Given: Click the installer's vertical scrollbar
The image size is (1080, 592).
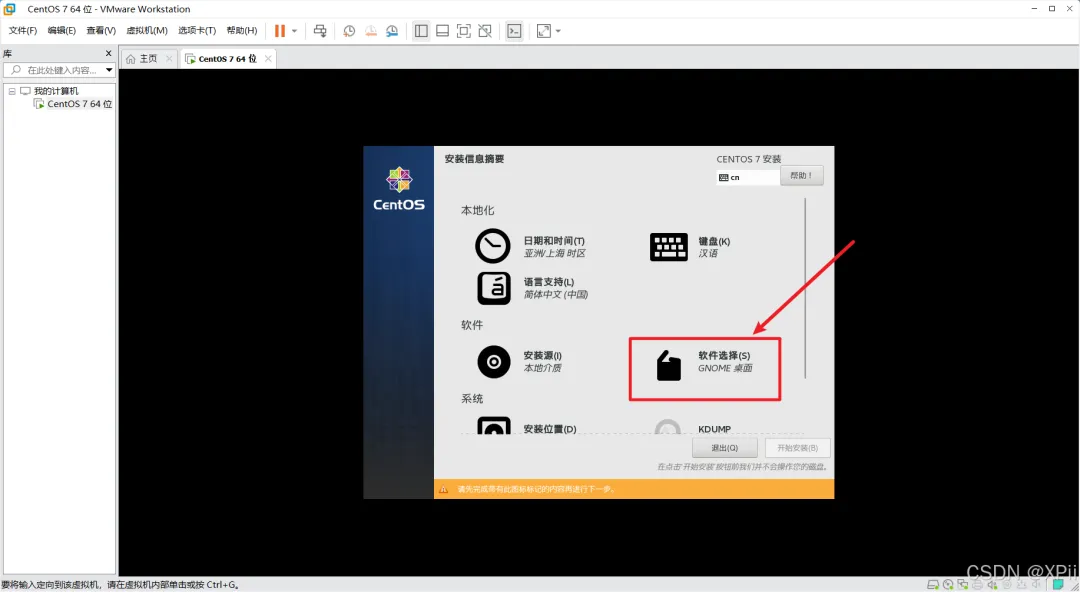Looking at the screenshot, I should 804,287.
